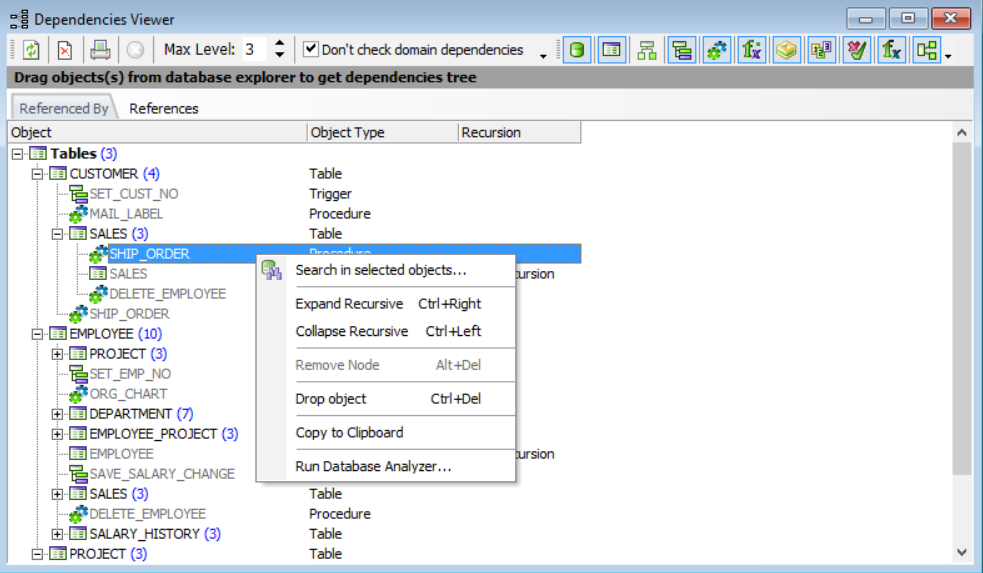Increase Max Level with stepper up arrow
This screenshot has width=983, height=573.
(x=280, y=43)
